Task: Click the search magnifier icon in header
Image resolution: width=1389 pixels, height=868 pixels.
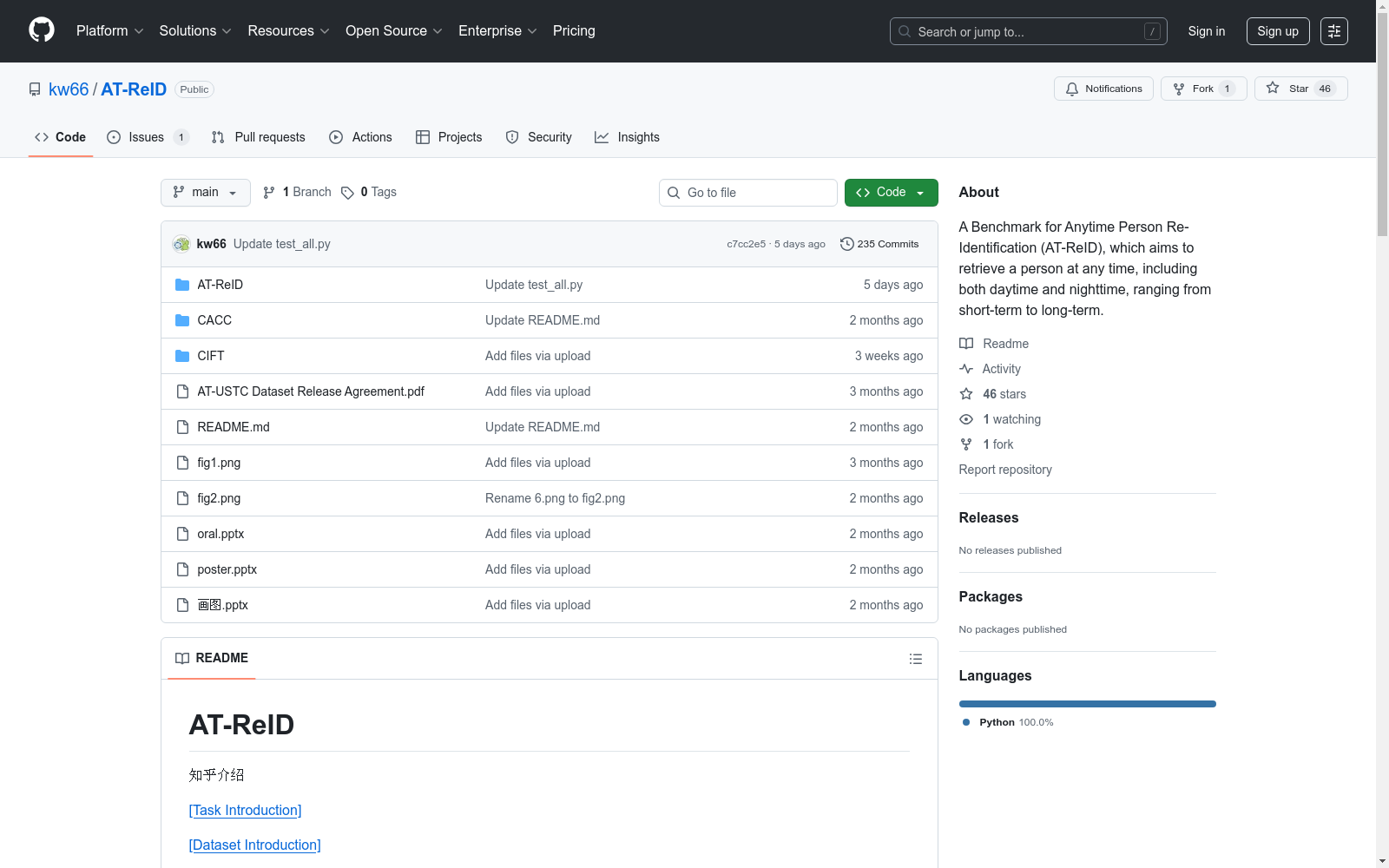Action: [x=905, y=31]
